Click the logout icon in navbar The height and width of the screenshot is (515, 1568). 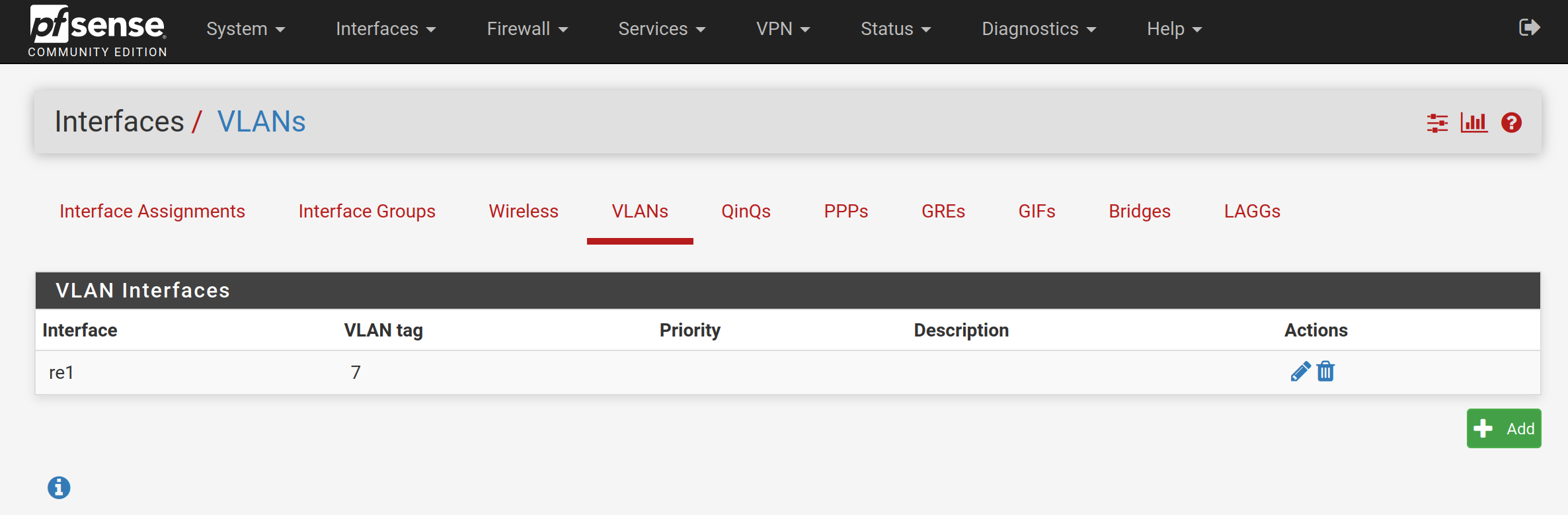(1529, 28)
